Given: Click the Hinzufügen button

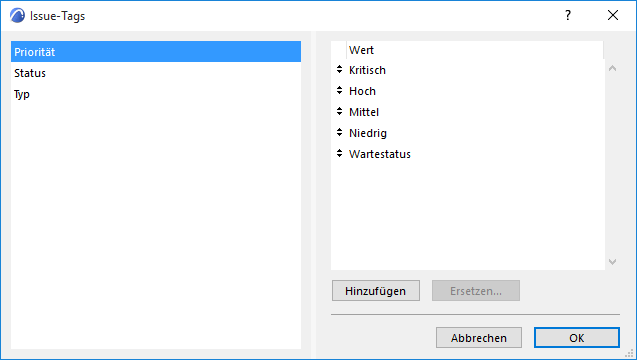Looking at the screenshot, I should coord(376,291).
